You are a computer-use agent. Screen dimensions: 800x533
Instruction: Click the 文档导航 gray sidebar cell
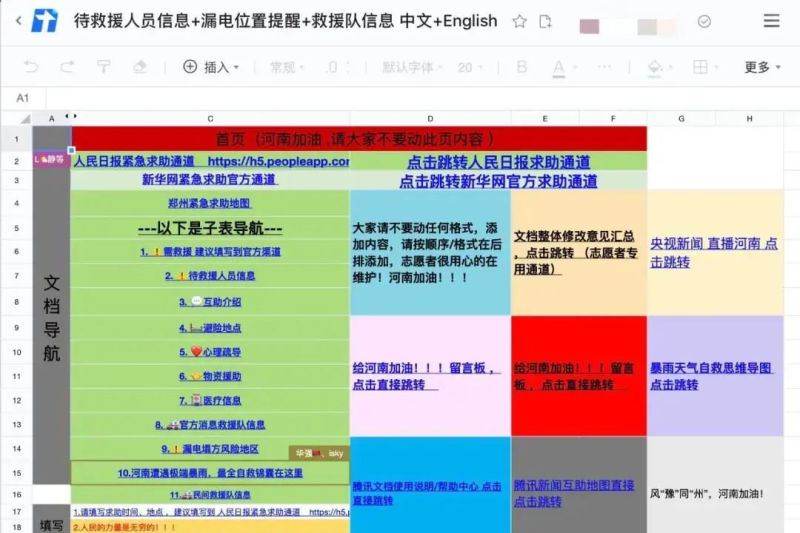click(x=52, y=318)
